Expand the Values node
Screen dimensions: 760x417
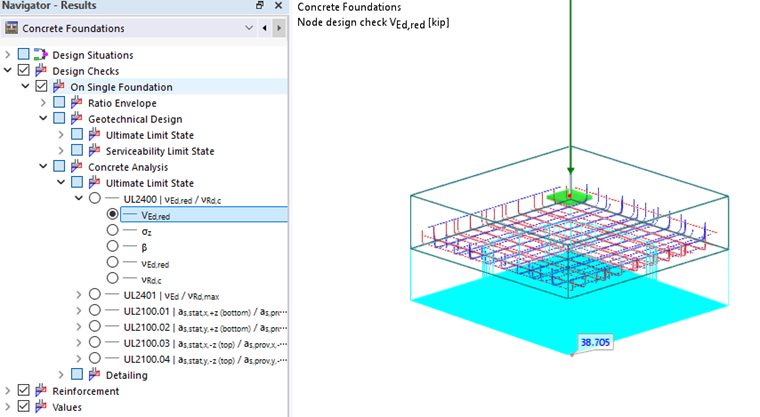7,406
